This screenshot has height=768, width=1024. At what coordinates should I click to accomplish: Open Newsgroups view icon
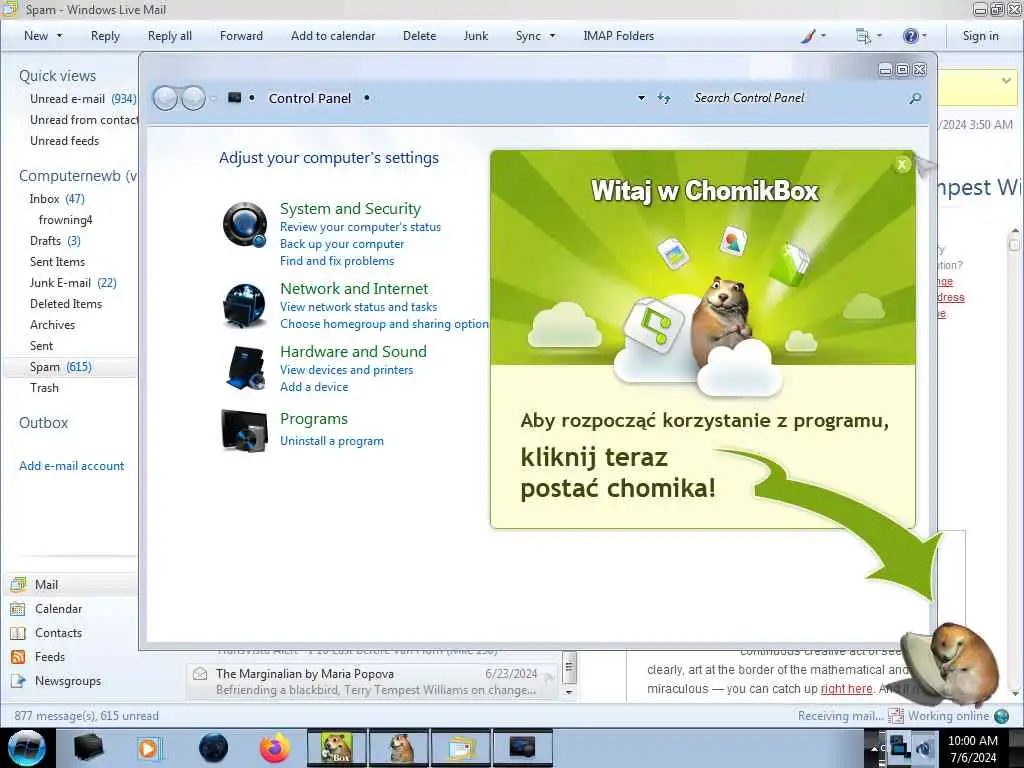pos(18,681)
